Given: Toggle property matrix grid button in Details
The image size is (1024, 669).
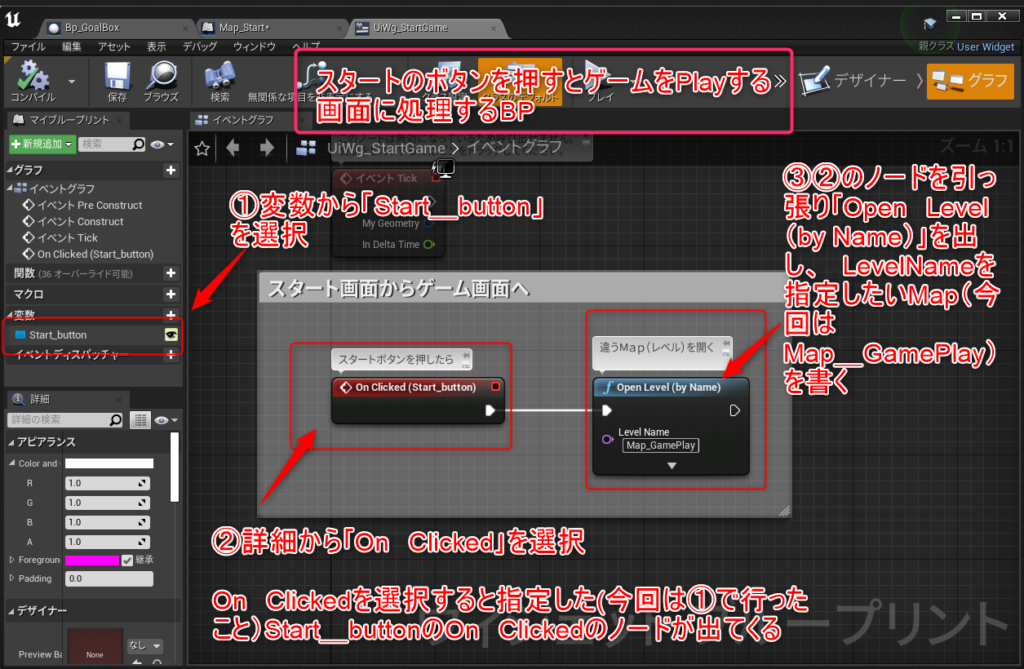Looking at the screenshot, I should click(x=141, y=420).
